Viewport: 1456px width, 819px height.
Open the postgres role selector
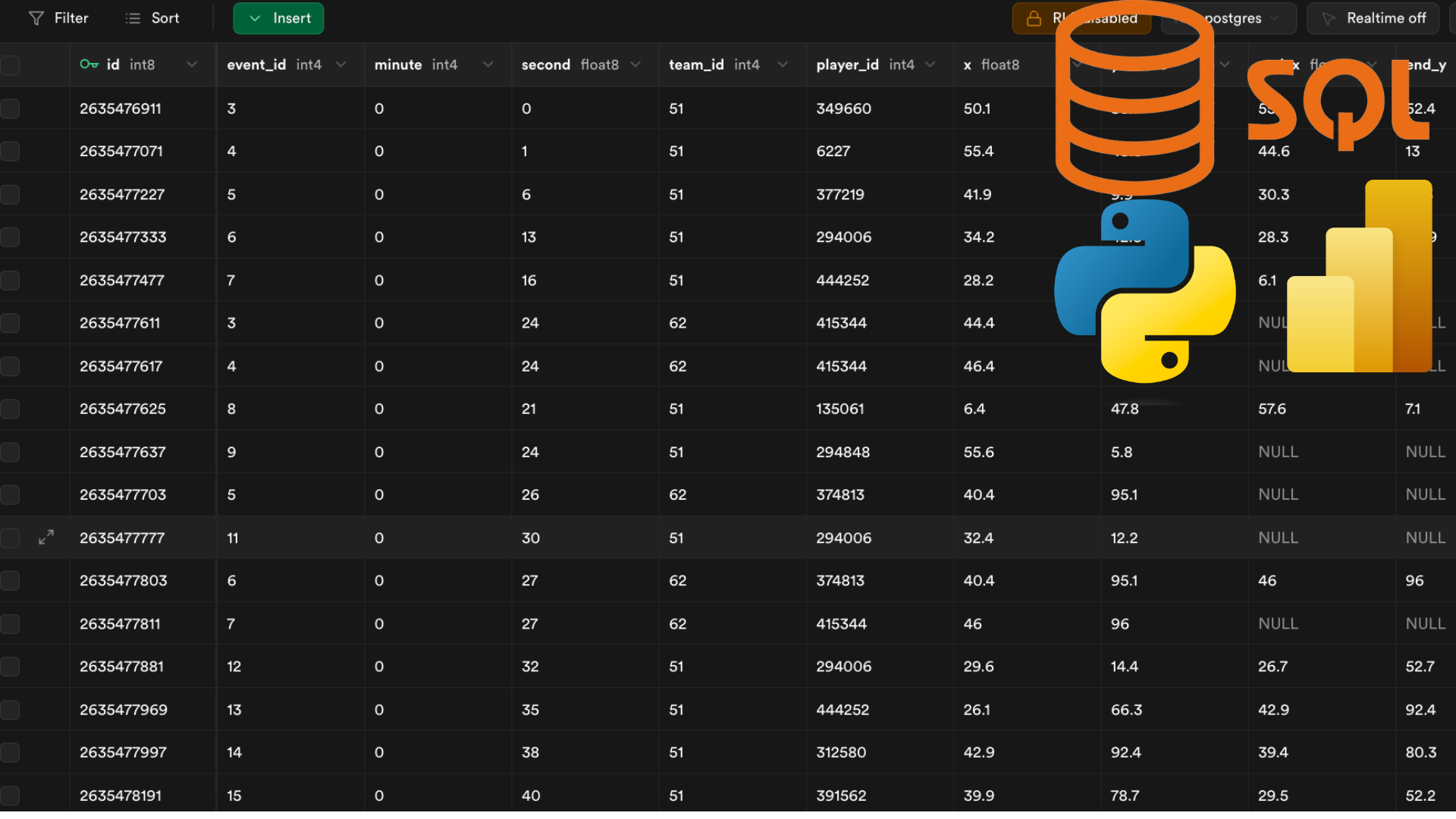(x=1229, y=18)
